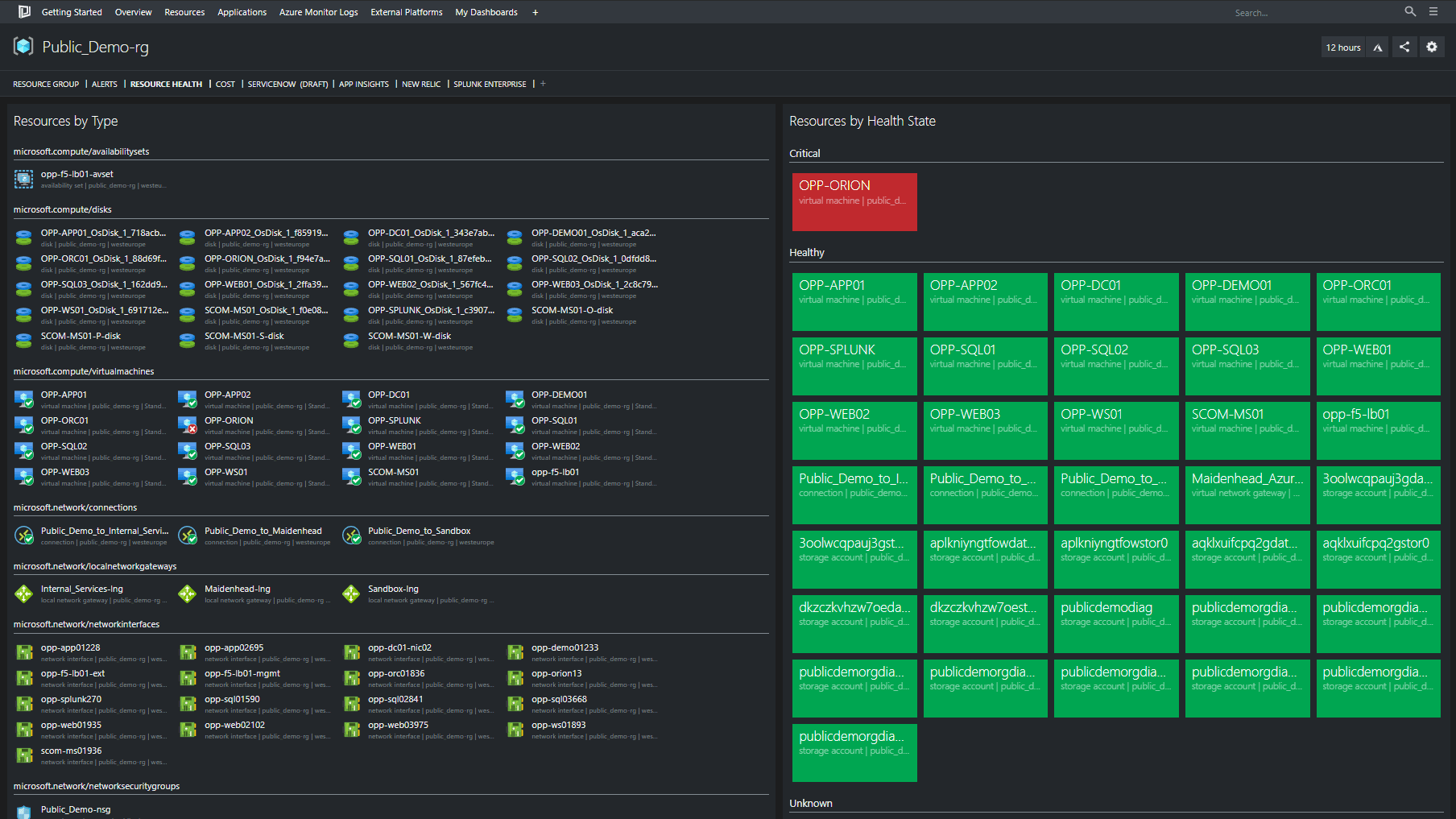Open the SCOM-MS01-P-disk resource link
The width and height of the screenshot is (1456, 819).
coord(81,337)
